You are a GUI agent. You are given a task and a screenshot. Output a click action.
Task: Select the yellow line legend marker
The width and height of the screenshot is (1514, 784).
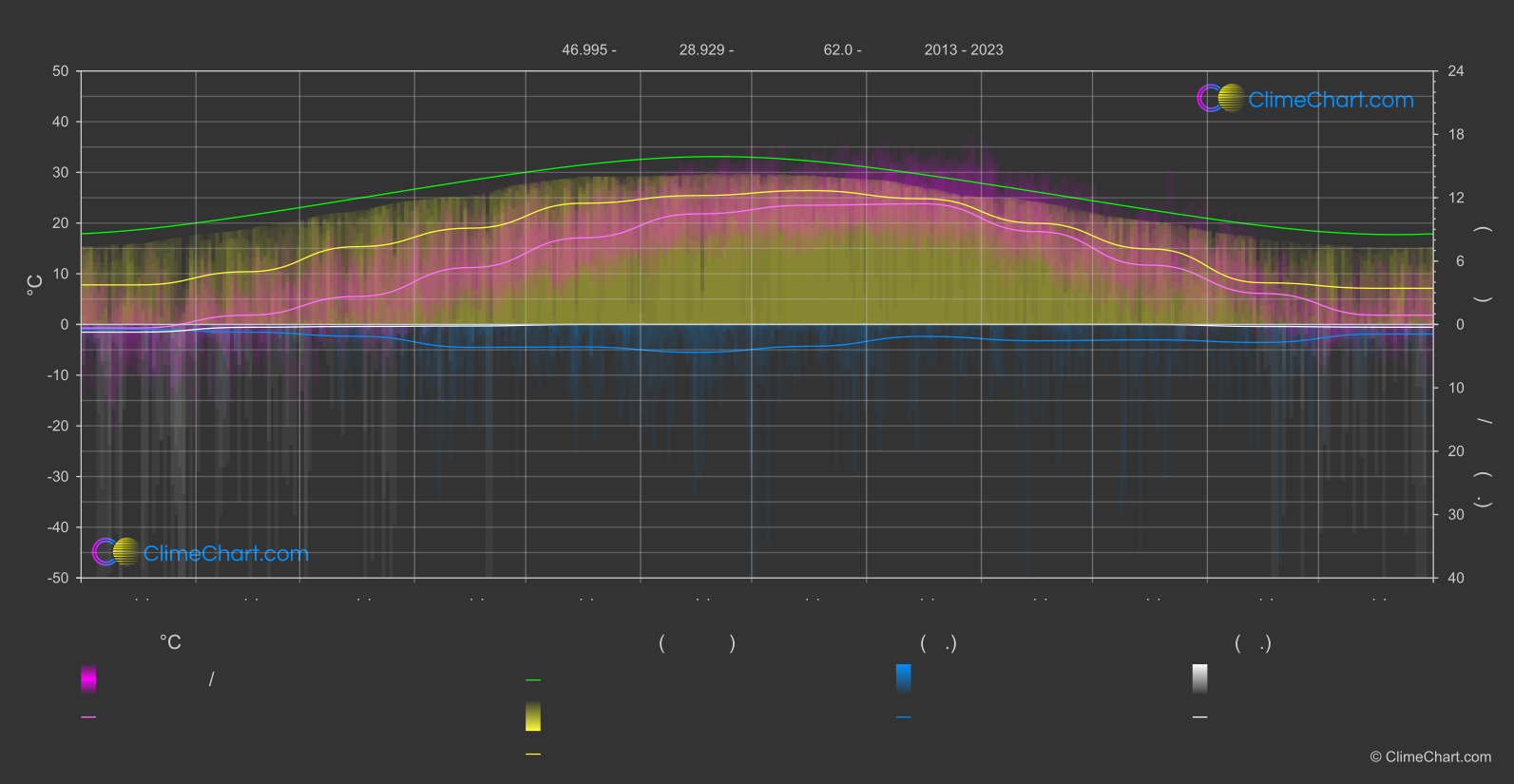pos(533,755)
